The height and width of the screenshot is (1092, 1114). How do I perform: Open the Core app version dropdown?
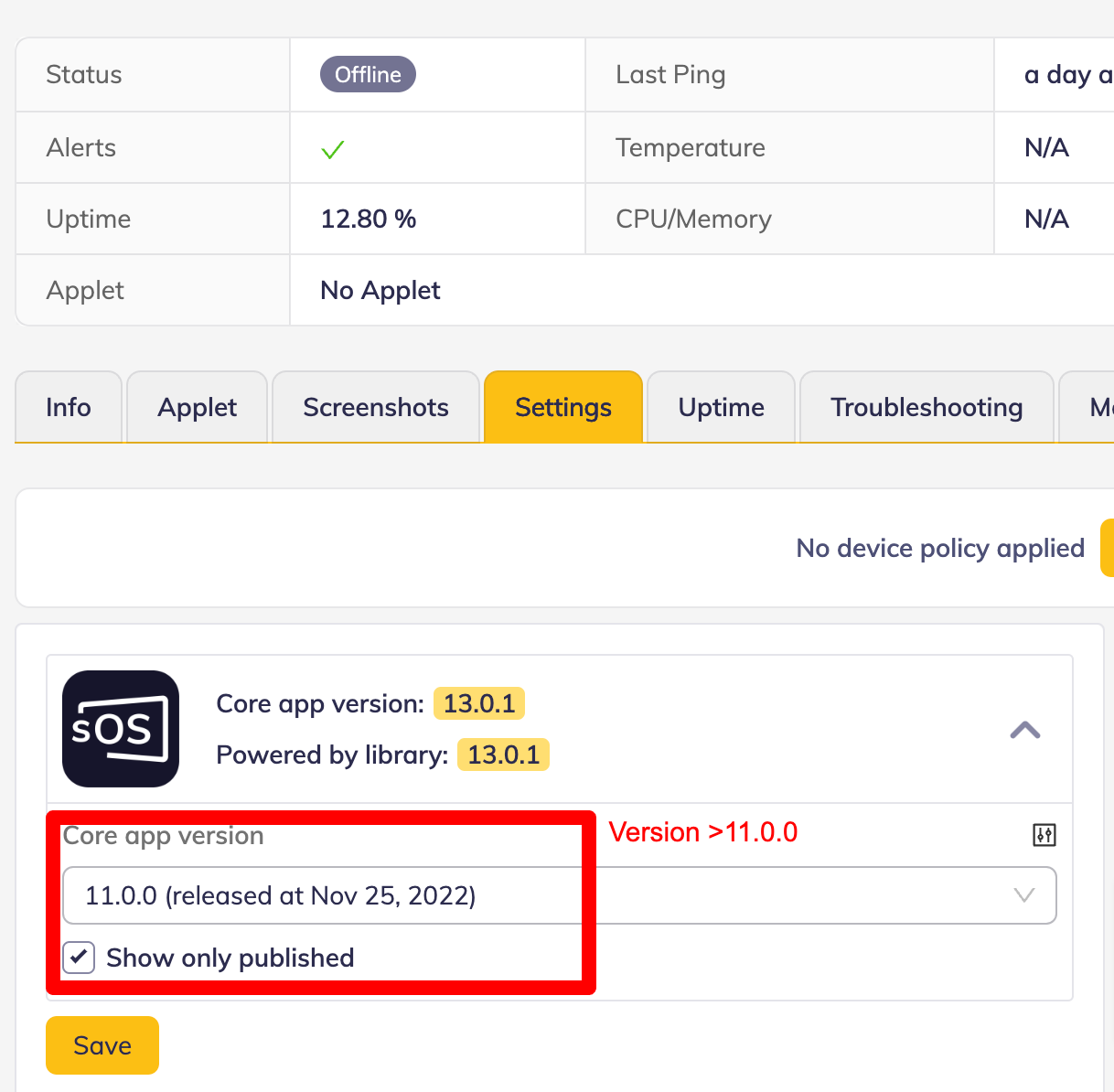559,895
